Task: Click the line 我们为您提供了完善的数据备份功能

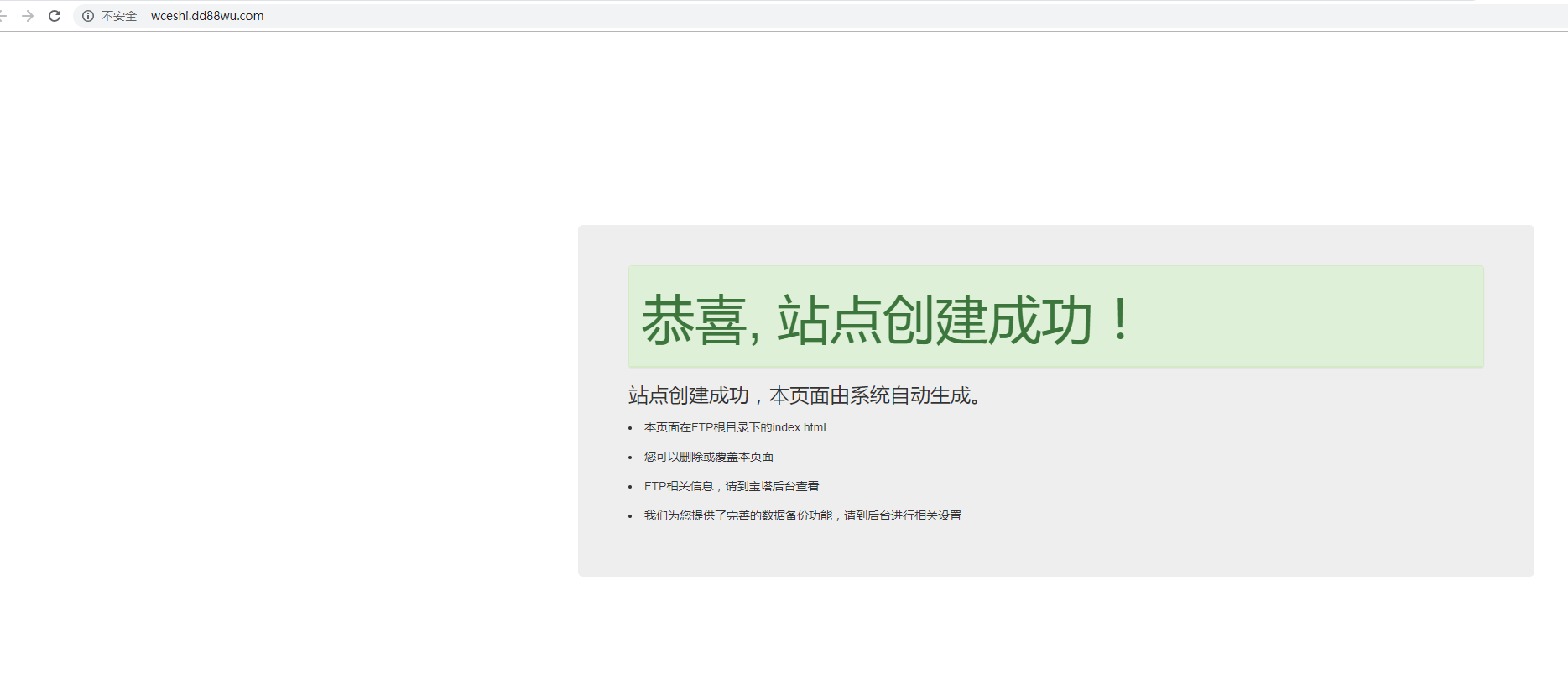Action: click(738, 515)
